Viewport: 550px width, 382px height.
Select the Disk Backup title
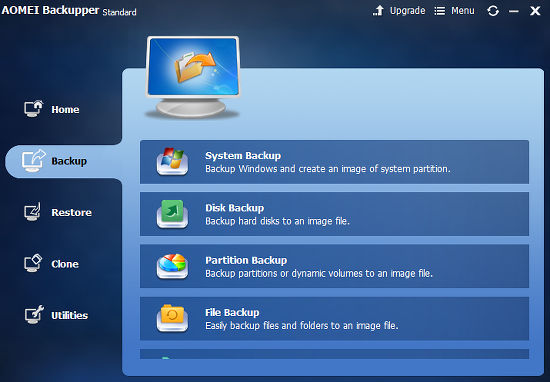tap(235, 208)
